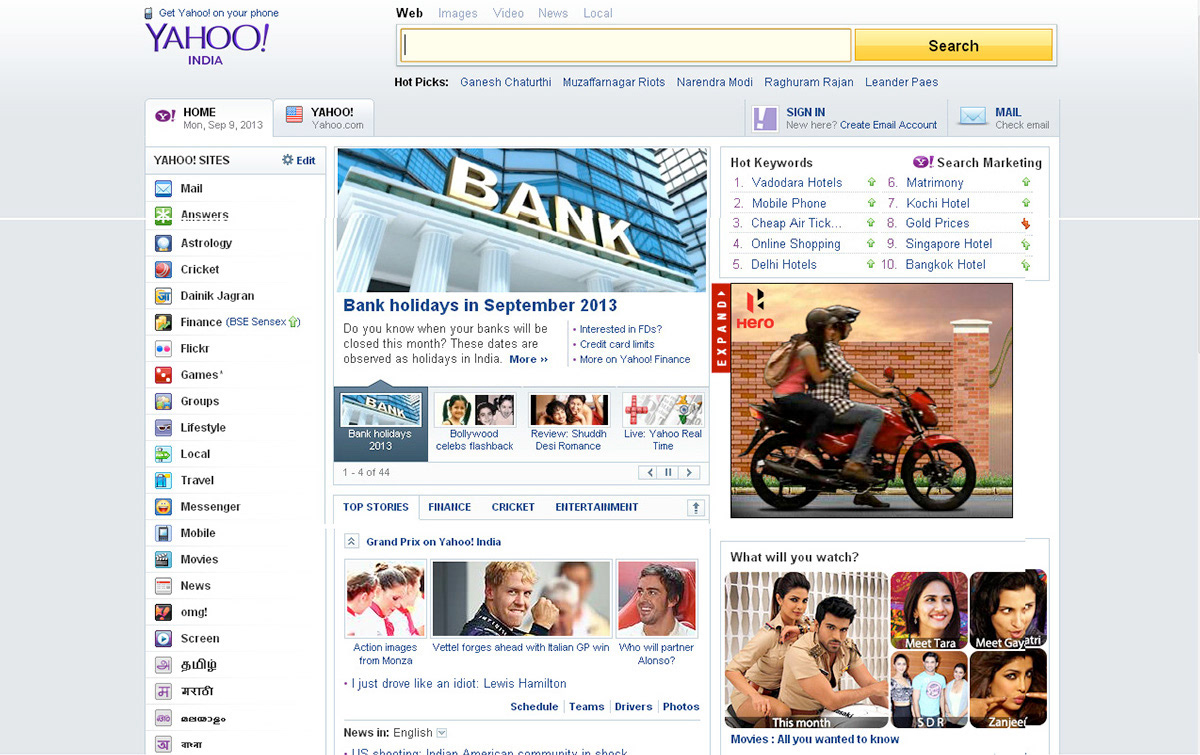Image resolution: width=1200 pixels, height=755 pixels.
Task: Open the Cricket stories tab
Action: [513, 507]
